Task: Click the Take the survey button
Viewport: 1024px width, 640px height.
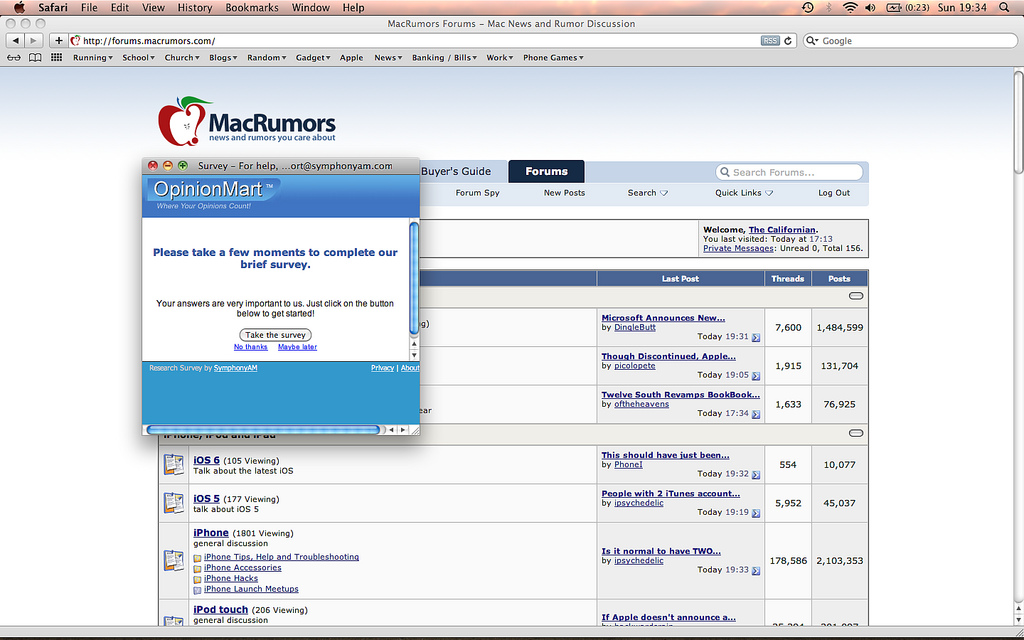Action: (275, 335)
